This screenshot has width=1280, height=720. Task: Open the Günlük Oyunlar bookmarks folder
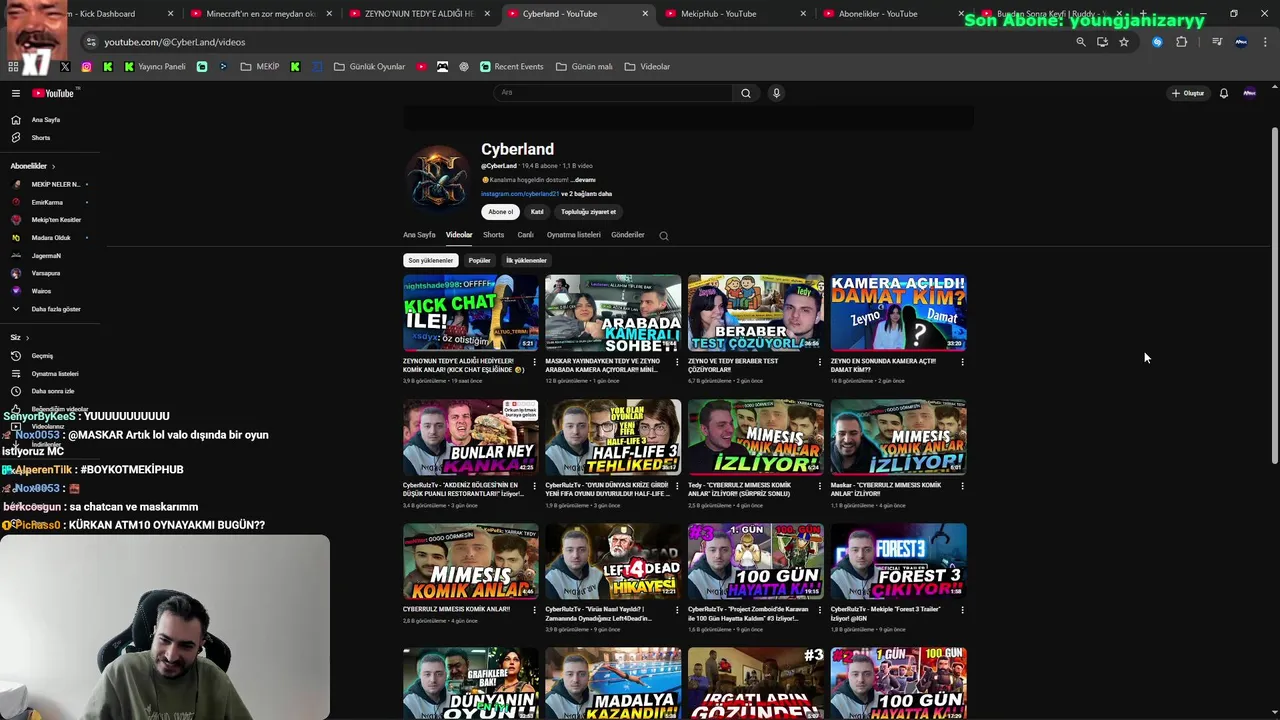point(369,67)
